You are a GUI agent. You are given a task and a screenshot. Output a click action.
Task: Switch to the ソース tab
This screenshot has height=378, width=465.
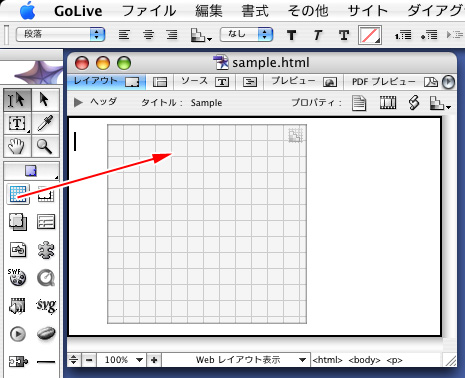[204, 82]
